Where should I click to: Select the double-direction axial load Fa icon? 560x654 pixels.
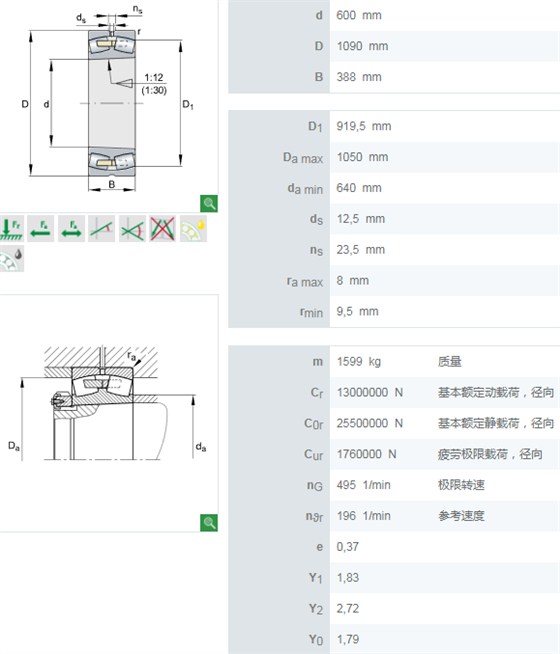[x=71, y=229]
